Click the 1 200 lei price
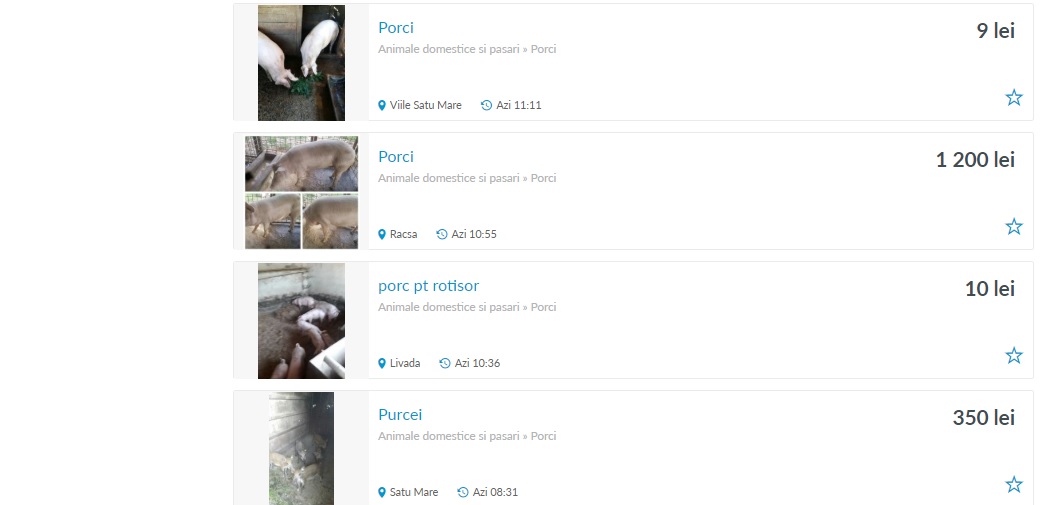The image size is (1051, 505). pyautogui.click(x=975, y=160)
